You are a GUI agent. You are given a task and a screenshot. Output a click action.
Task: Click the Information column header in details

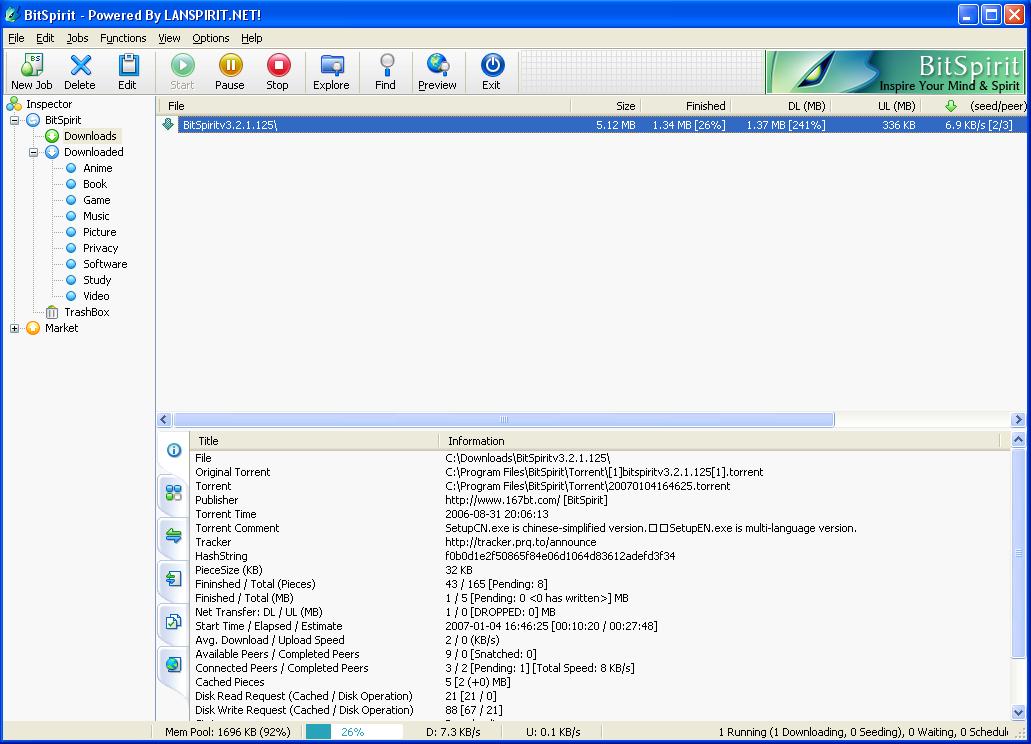click(x=719, y=441)
